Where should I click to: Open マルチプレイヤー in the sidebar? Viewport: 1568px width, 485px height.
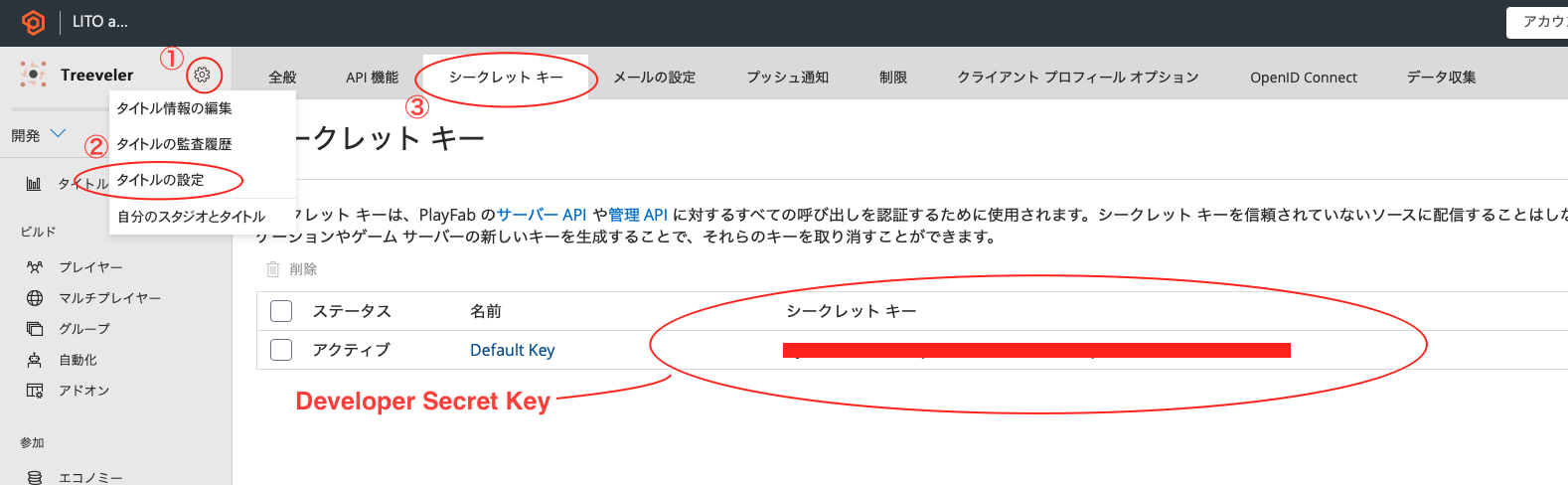[109, 298]
